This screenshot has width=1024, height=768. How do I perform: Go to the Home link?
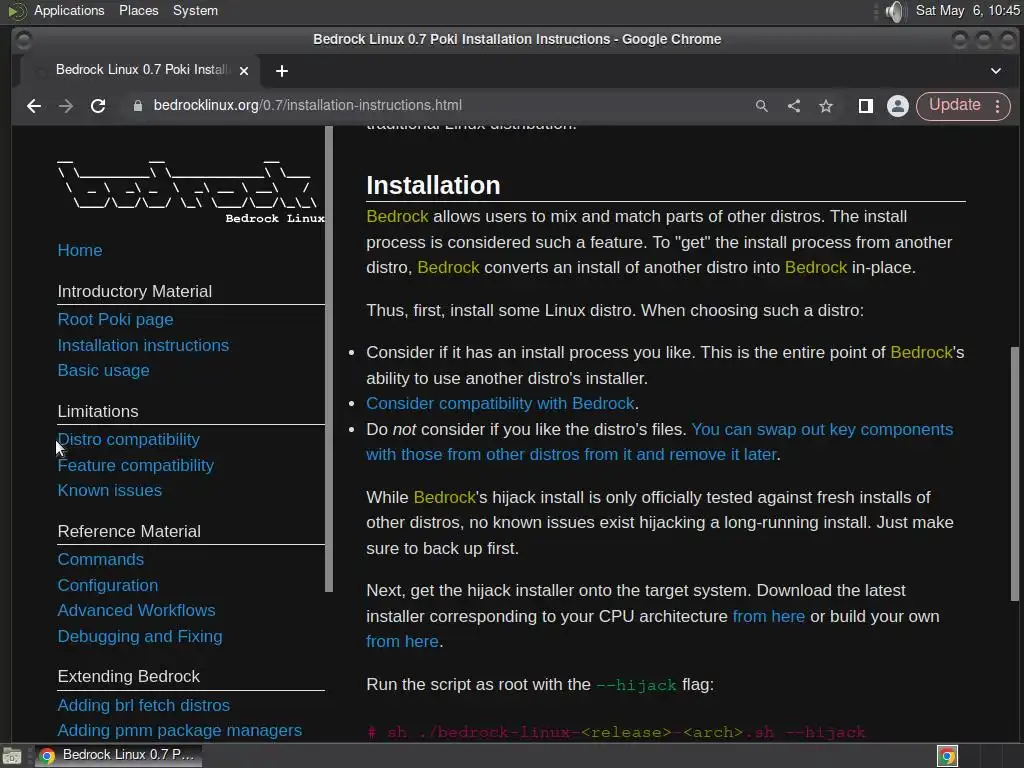point(80,250)
